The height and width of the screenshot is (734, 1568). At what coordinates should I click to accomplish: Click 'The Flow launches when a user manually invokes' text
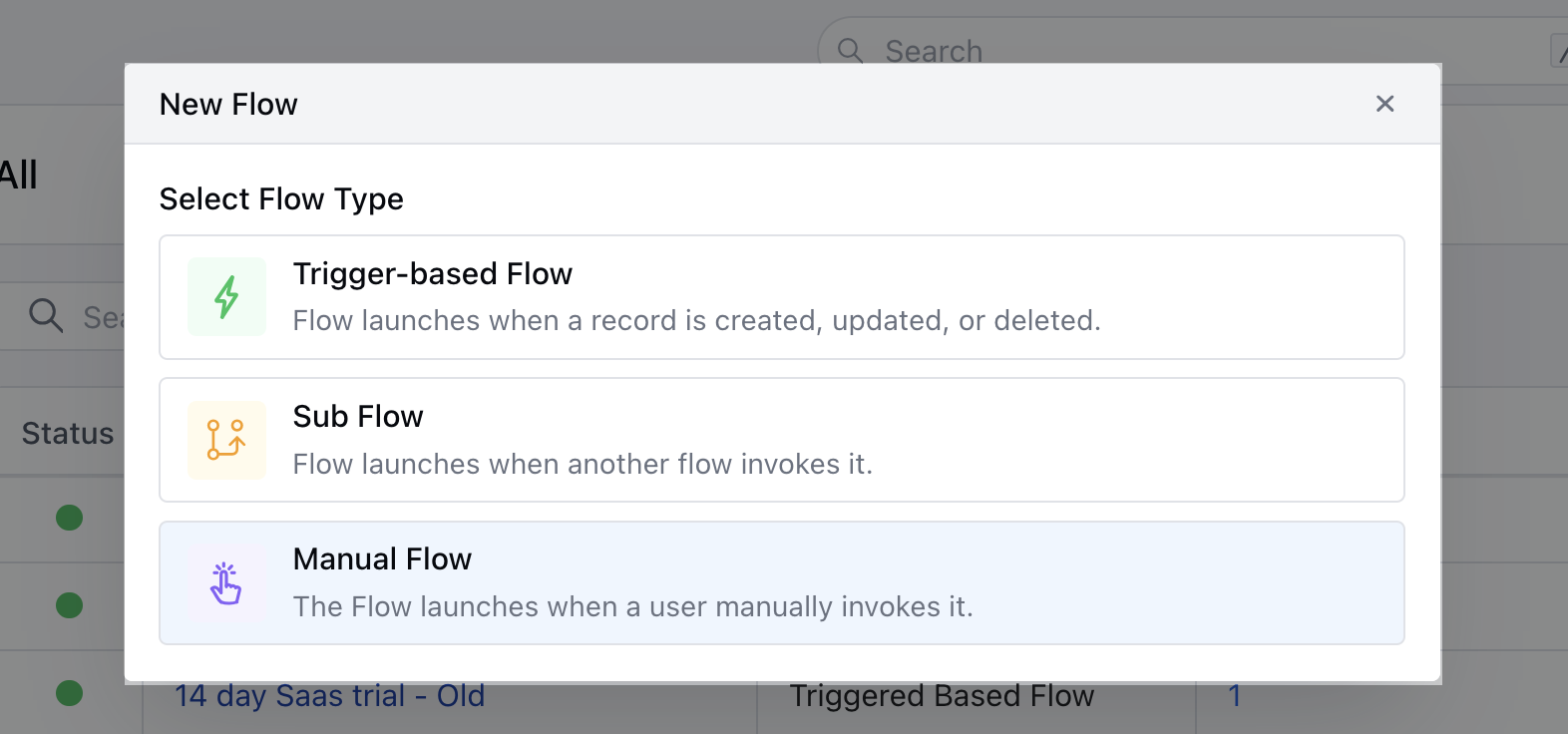[633, 606]
